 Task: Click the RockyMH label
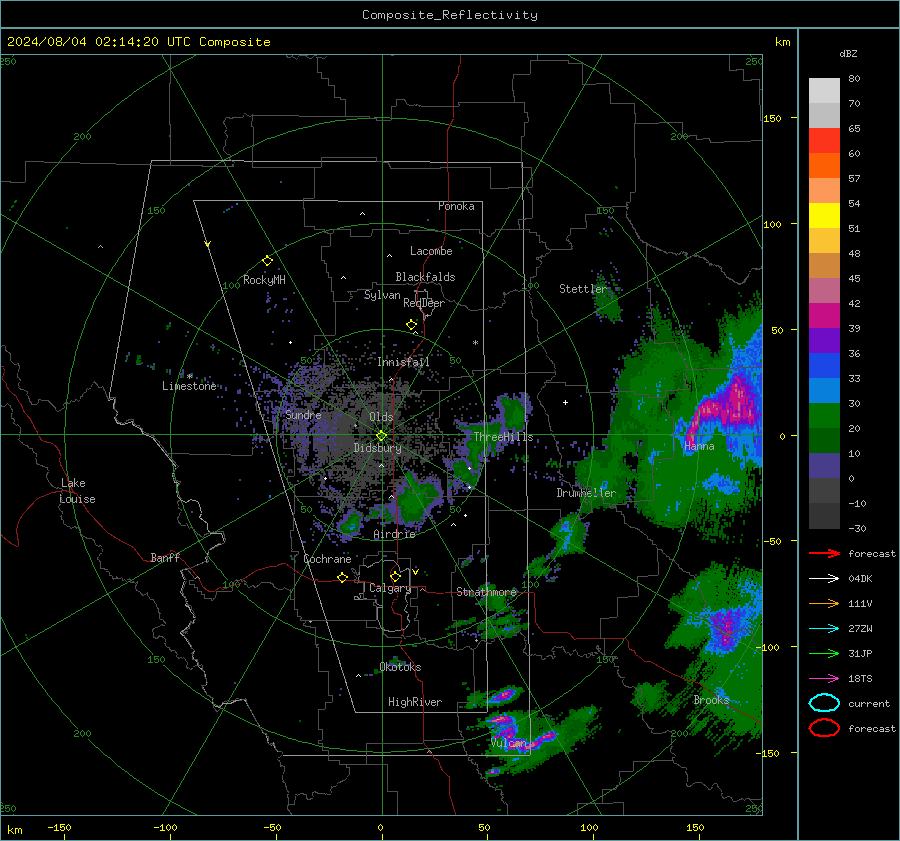pyautogui.click(x=264, y=280)
